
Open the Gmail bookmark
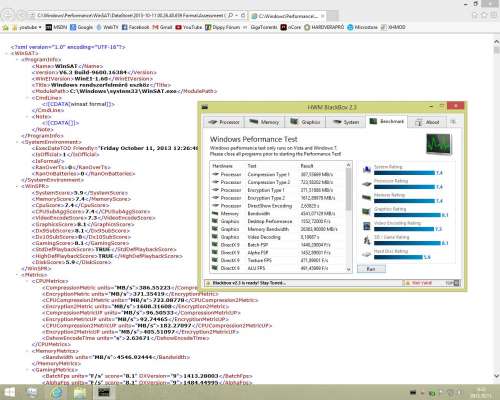162,27
